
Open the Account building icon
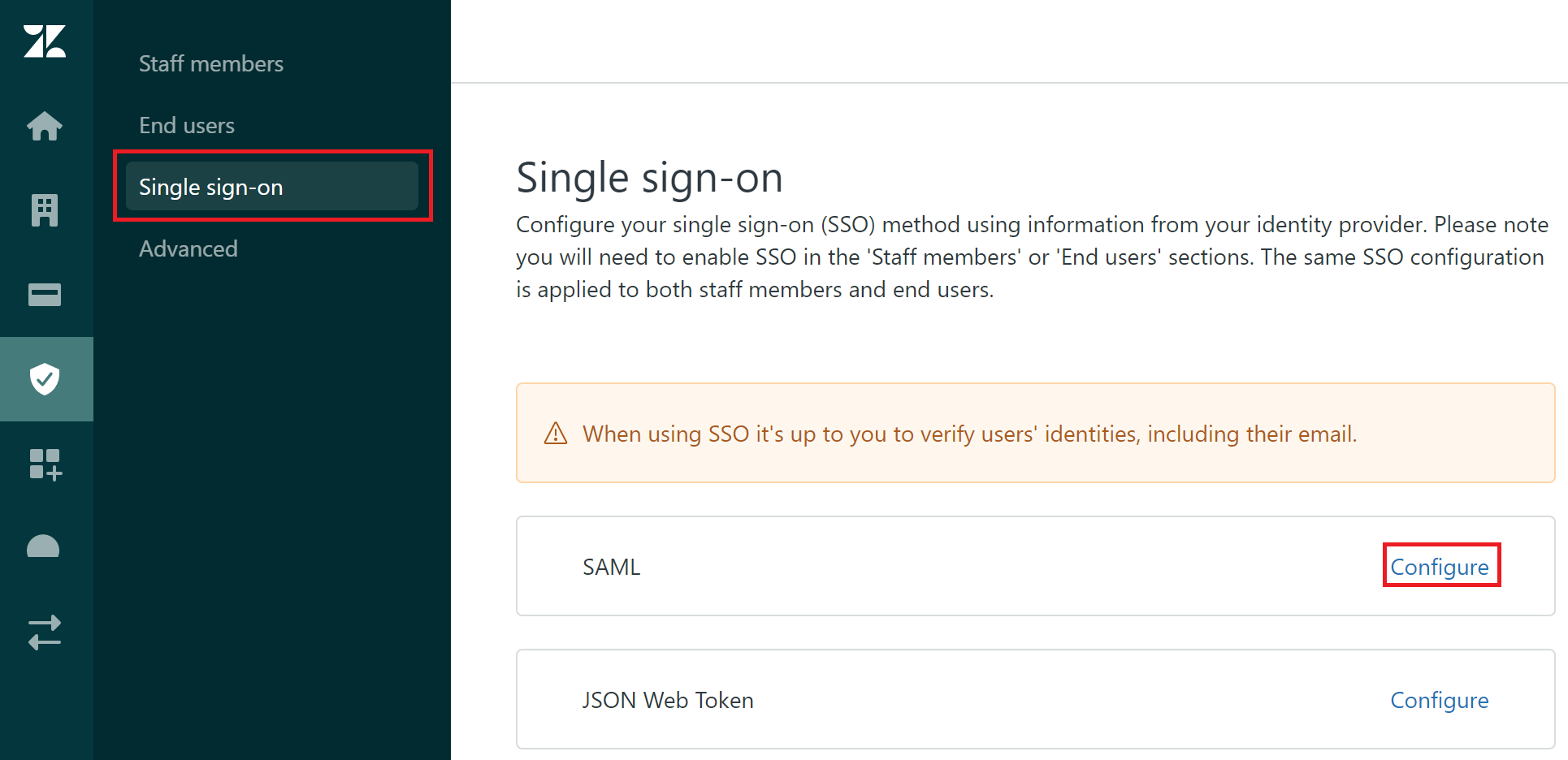[x=45, y=210]
